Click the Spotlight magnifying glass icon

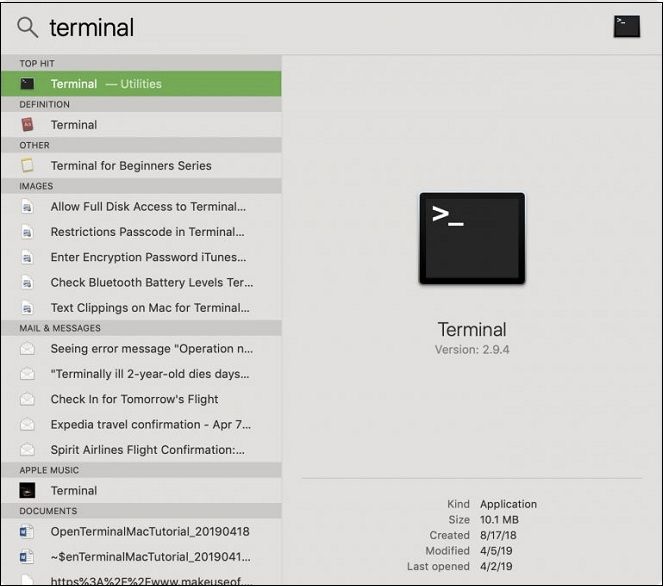point(28,28)
